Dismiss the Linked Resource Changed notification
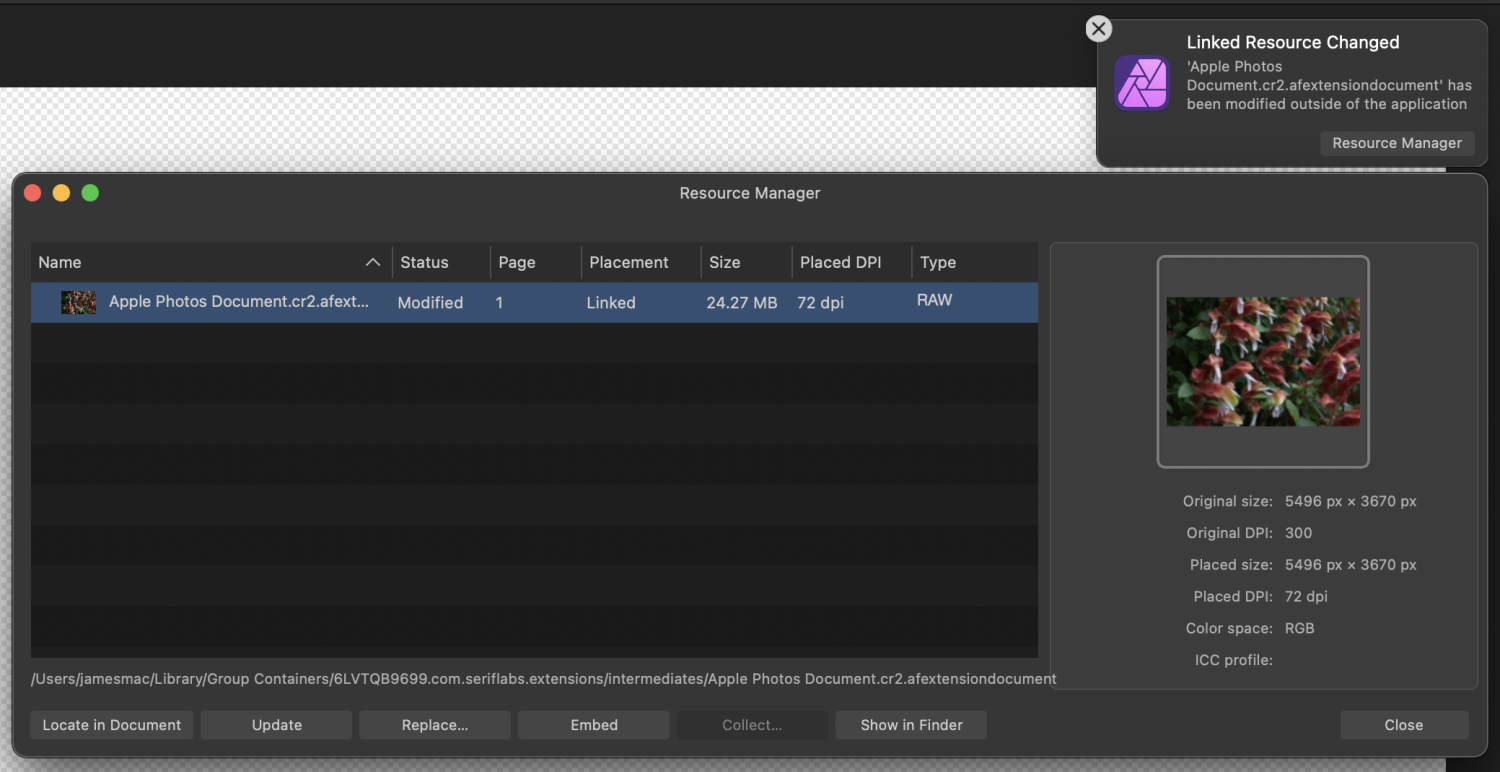The width and height of the screenshot is (1500, 772). coord(1098,28)
